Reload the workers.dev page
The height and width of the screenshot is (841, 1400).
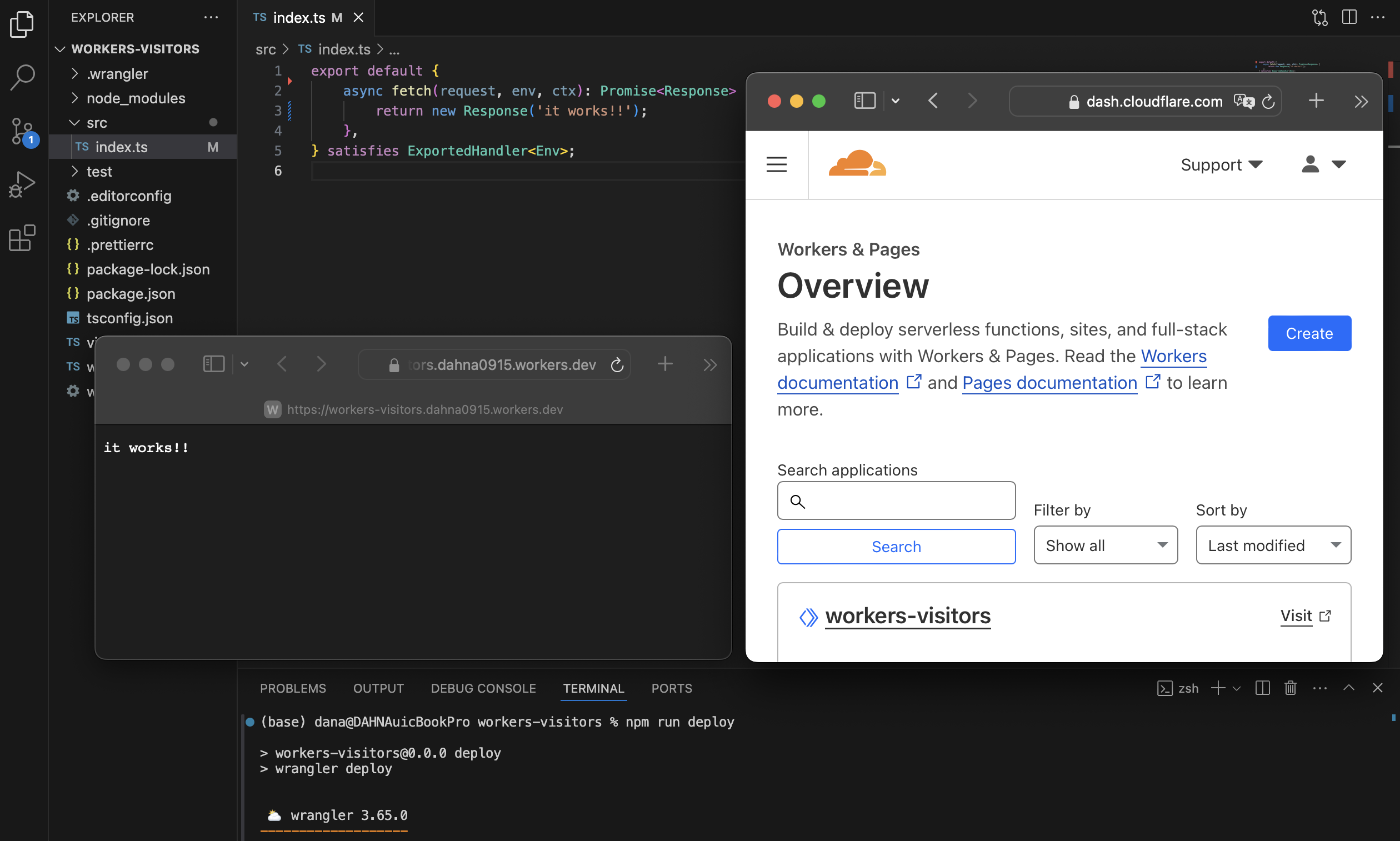click(617, 364)
